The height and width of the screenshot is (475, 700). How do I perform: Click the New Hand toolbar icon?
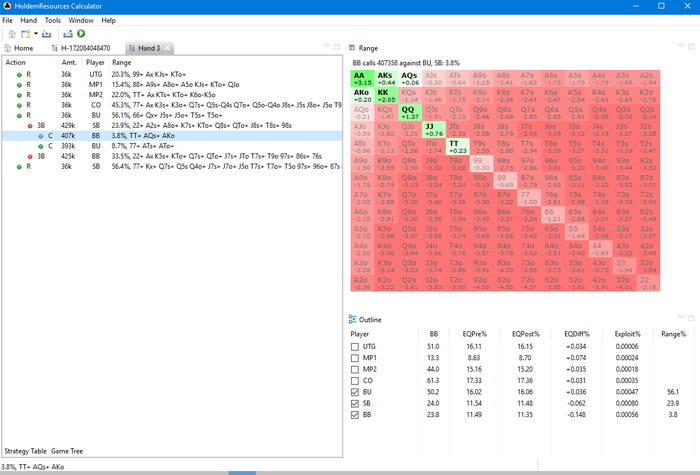coord(25,34)
